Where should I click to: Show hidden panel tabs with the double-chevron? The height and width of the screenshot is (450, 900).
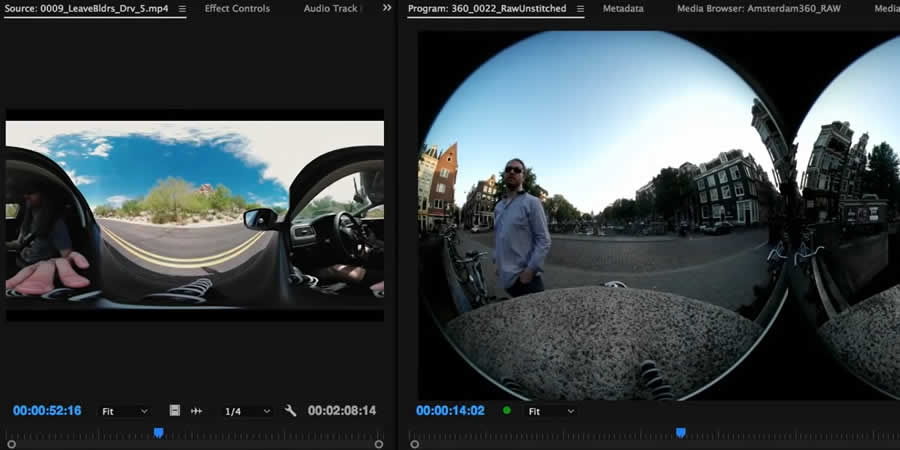pos(387,8)
